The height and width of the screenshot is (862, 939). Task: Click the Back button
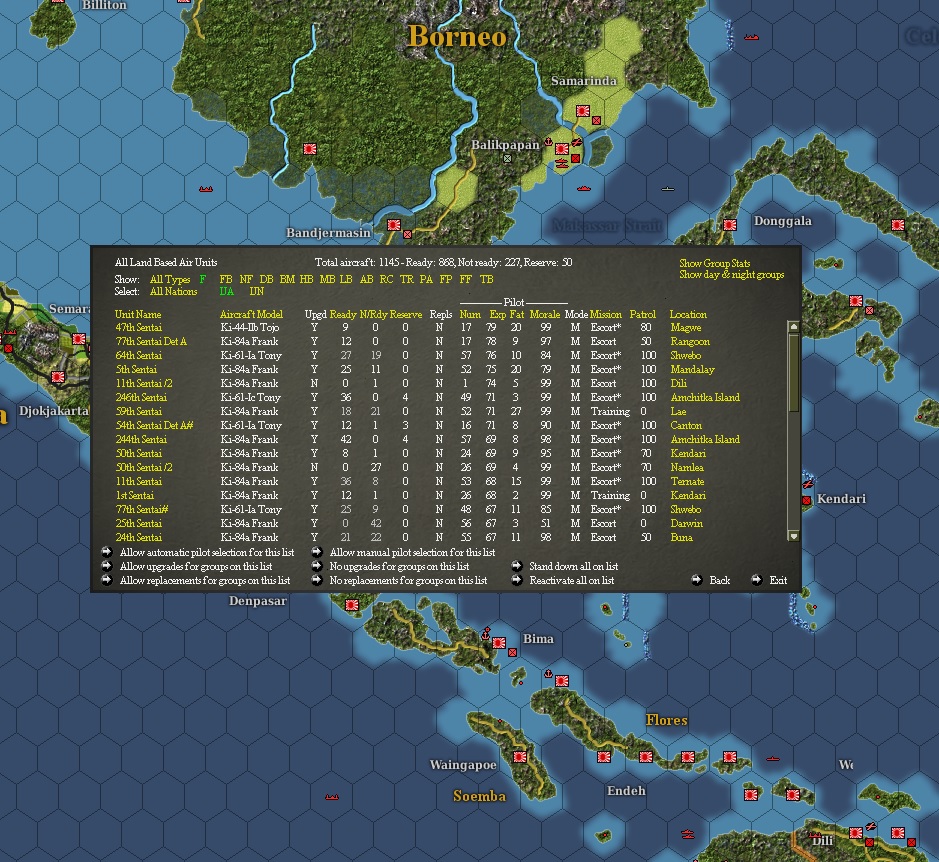pyautogui.click(x=719, y=580)
